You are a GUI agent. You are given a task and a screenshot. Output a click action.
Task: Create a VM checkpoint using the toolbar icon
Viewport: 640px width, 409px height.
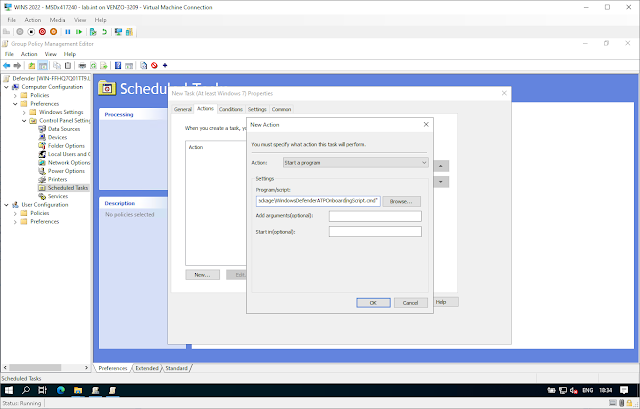pos(93,32)
